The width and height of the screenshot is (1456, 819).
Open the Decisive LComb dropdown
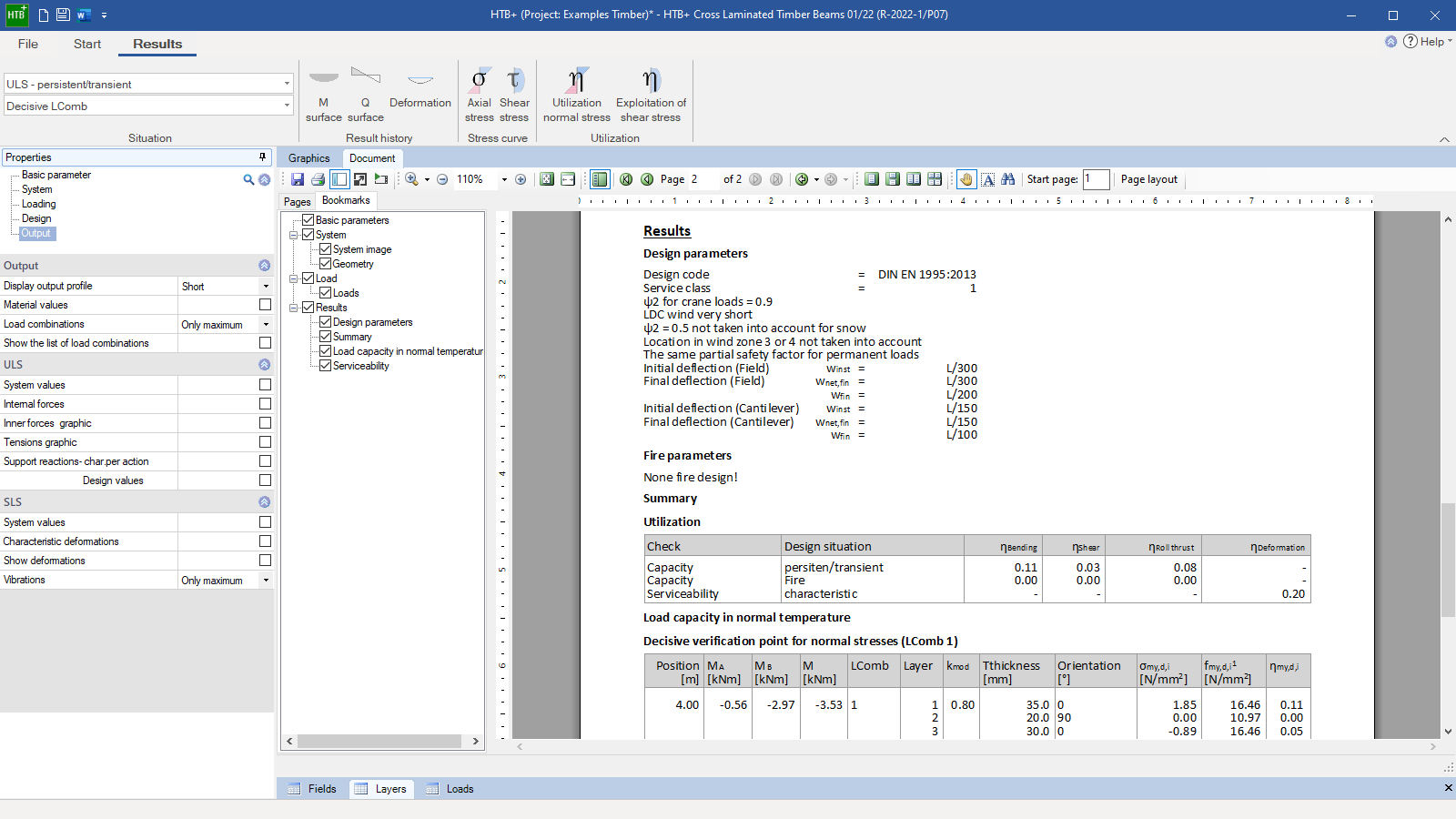tap(287, 106)
